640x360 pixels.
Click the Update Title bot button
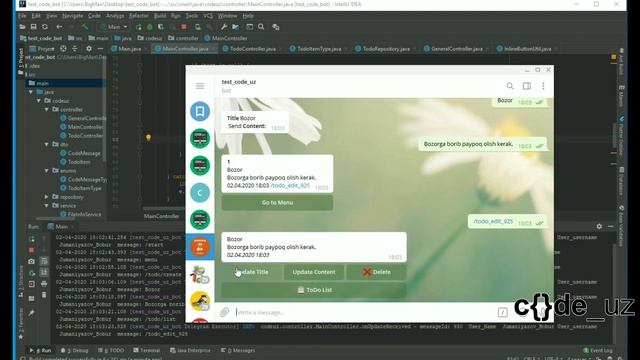pyautogui.click(x=252, y=272)
